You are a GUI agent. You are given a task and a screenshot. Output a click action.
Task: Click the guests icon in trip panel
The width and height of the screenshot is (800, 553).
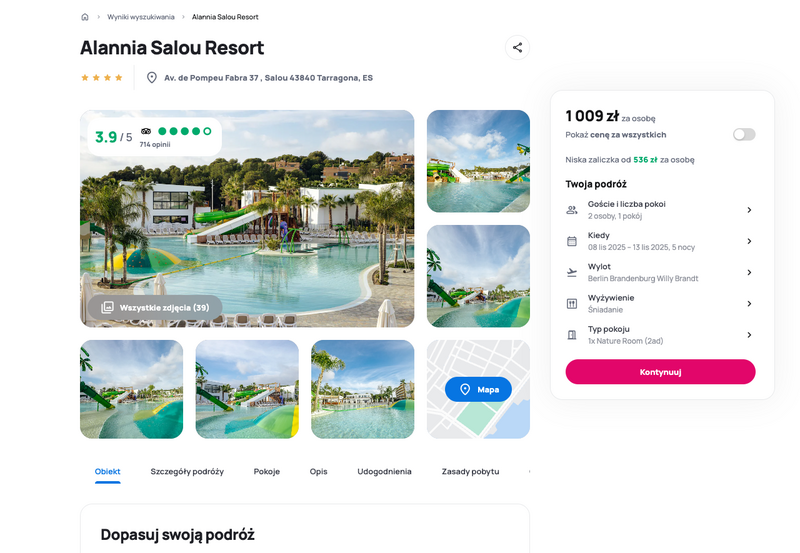point(572,210)
